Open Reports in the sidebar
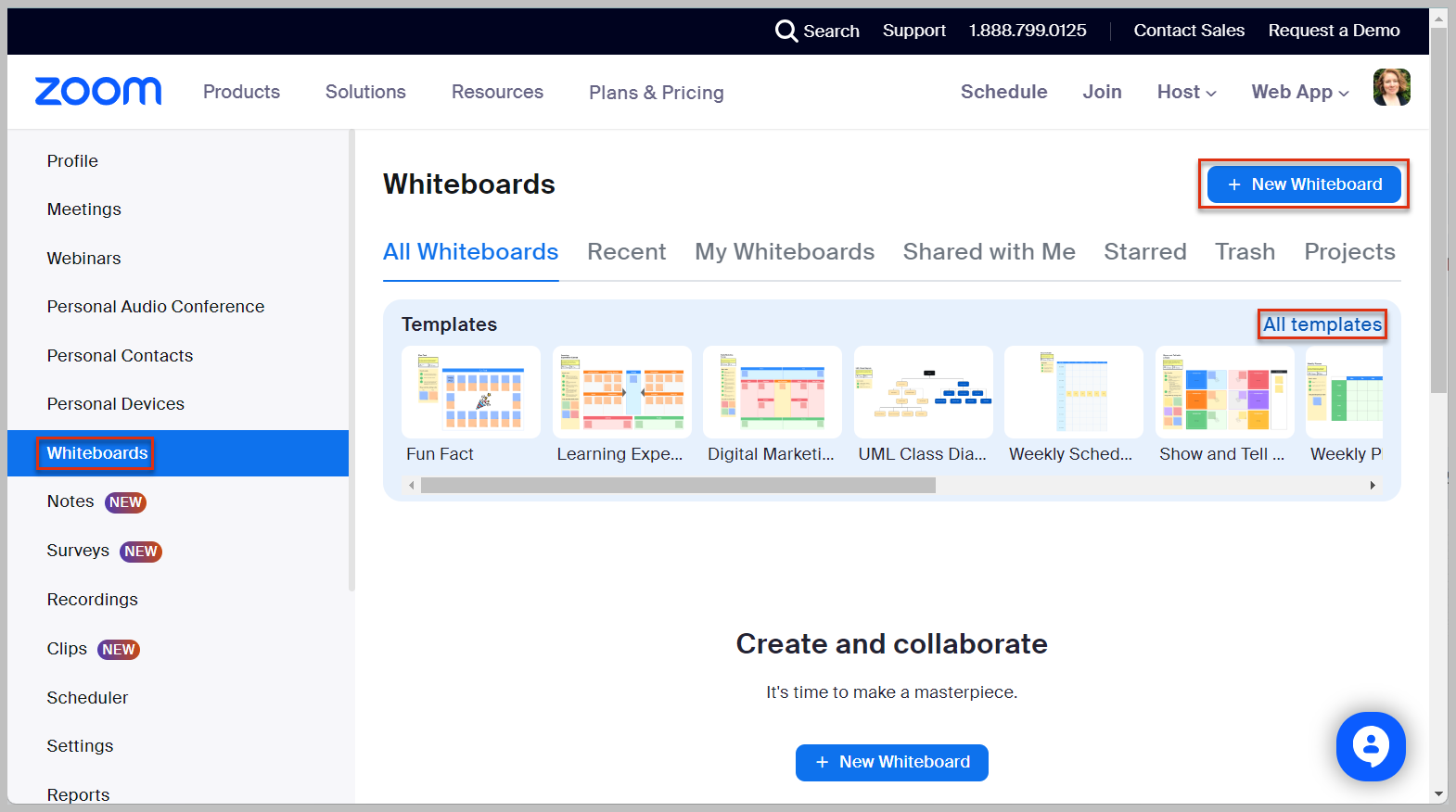This screenshot has width=1456, height=812. tap(79, 795)
